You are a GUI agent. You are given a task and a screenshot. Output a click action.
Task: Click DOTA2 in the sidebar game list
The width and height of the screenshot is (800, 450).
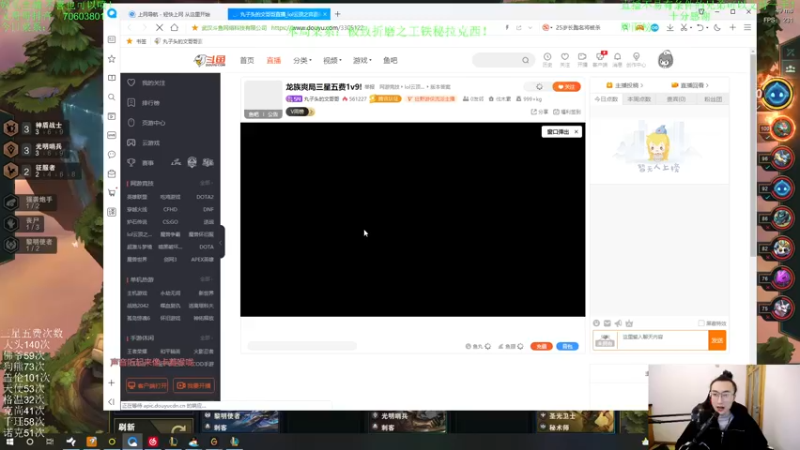pos(205,197)
